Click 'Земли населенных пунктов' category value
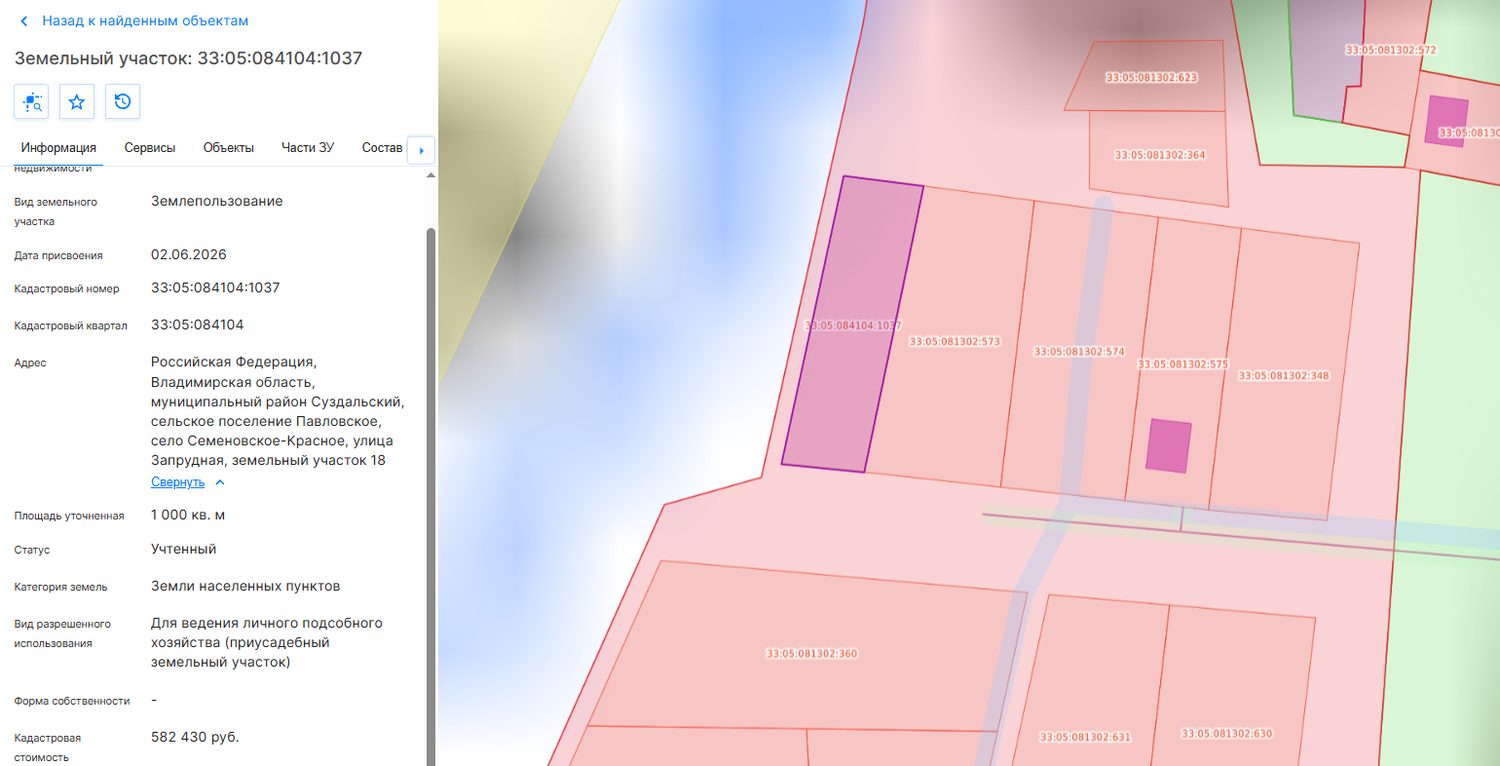The width and height of the screenshot is (1500, 766). tap(245, 586)
